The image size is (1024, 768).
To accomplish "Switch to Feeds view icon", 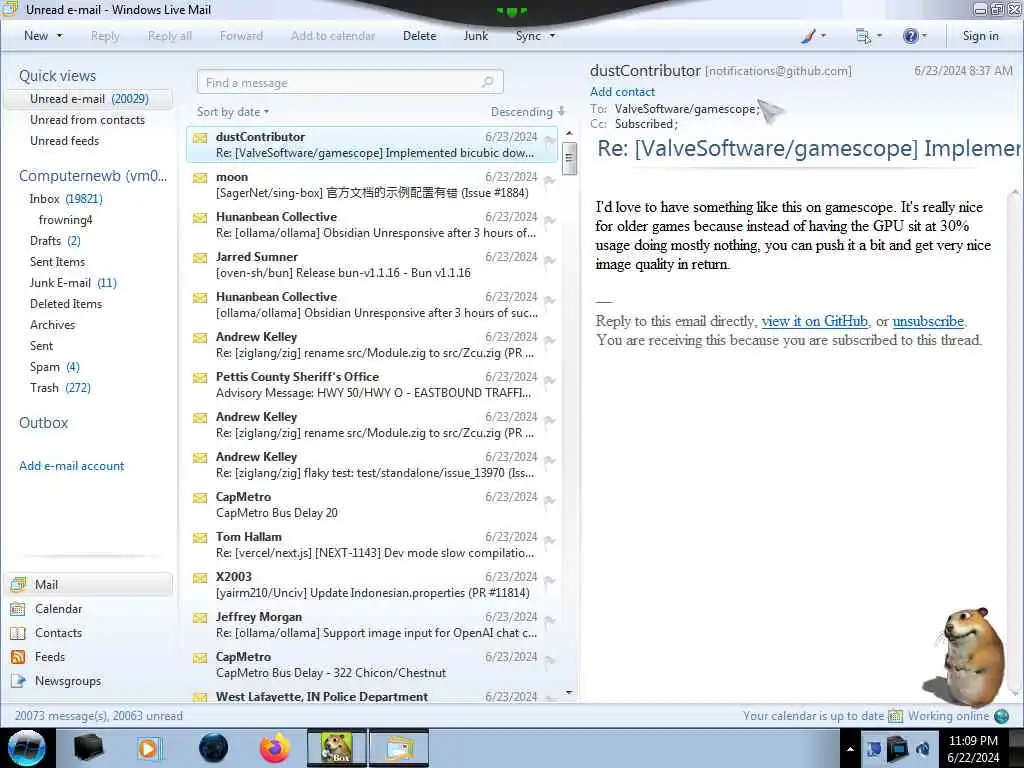I will pos(18,656).
